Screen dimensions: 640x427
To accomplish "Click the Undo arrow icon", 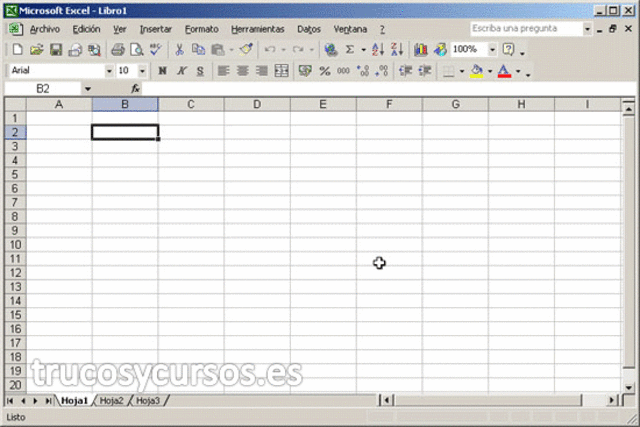I will coord(269,50).
